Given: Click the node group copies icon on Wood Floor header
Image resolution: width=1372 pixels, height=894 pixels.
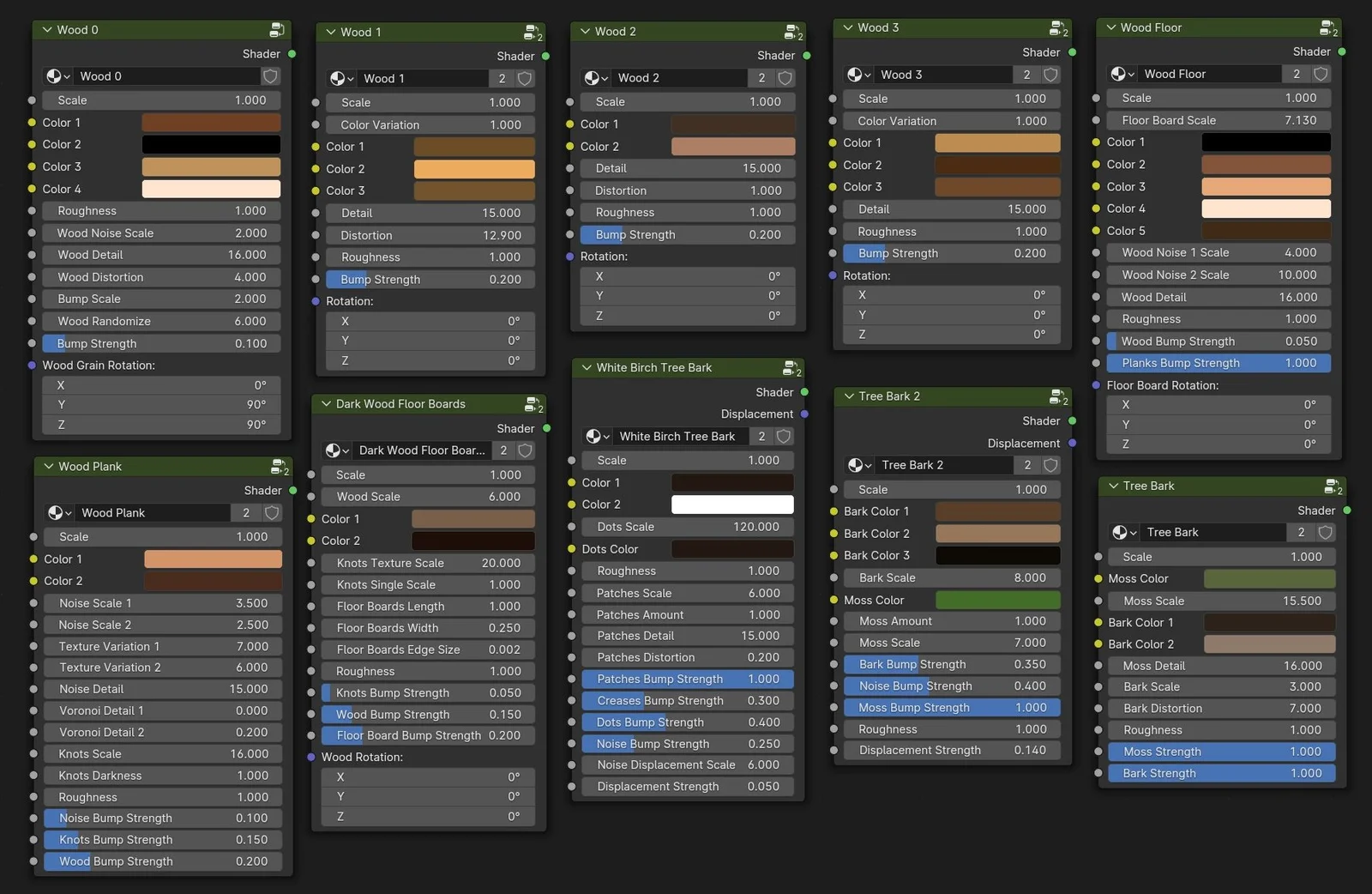Looking at the screenshot, I should pyautogui.click(x=1327, y=27).
